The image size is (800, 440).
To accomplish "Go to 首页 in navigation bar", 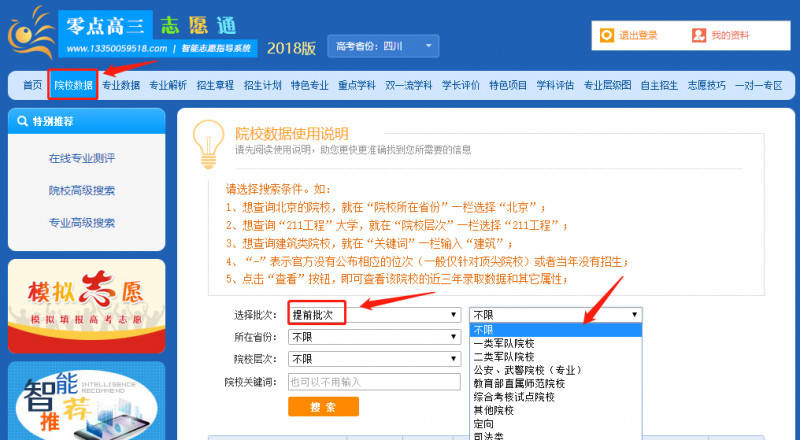I will click(33, 85).
